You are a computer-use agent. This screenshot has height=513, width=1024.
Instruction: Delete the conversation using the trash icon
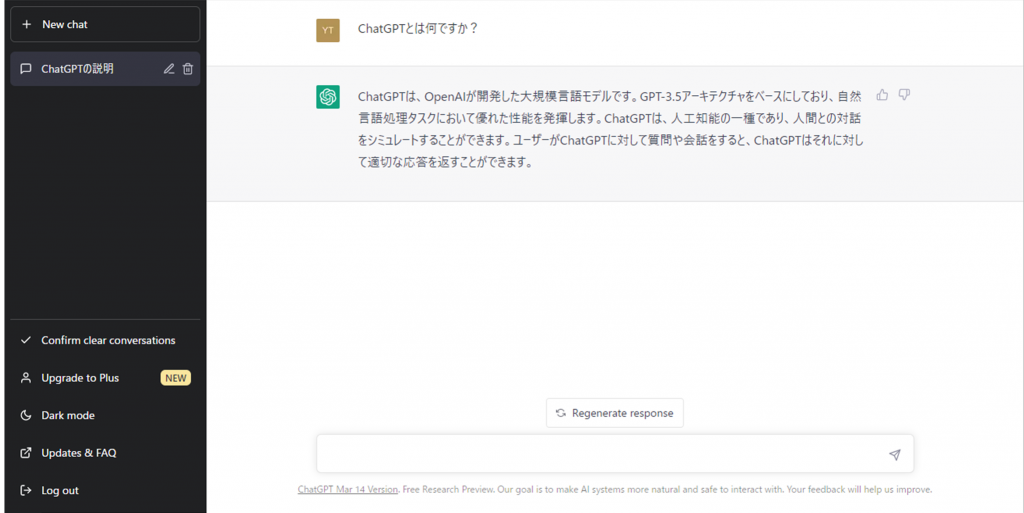[188, 69]
